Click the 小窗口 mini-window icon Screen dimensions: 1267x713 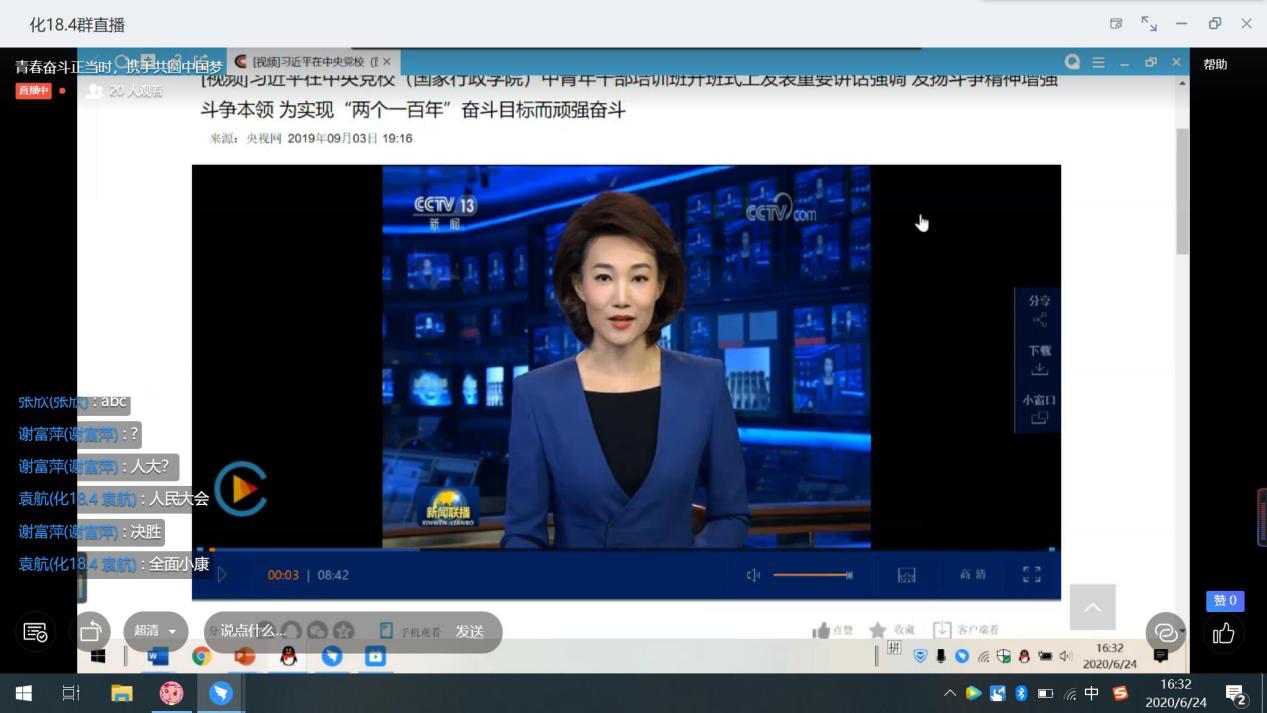point(1039,409)
